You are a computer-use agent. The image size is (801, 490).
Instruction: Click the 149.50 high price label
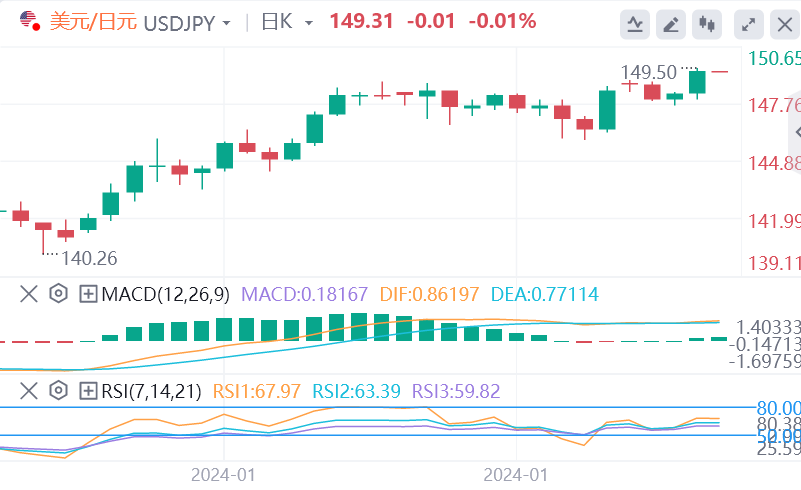tap(645, 72)
